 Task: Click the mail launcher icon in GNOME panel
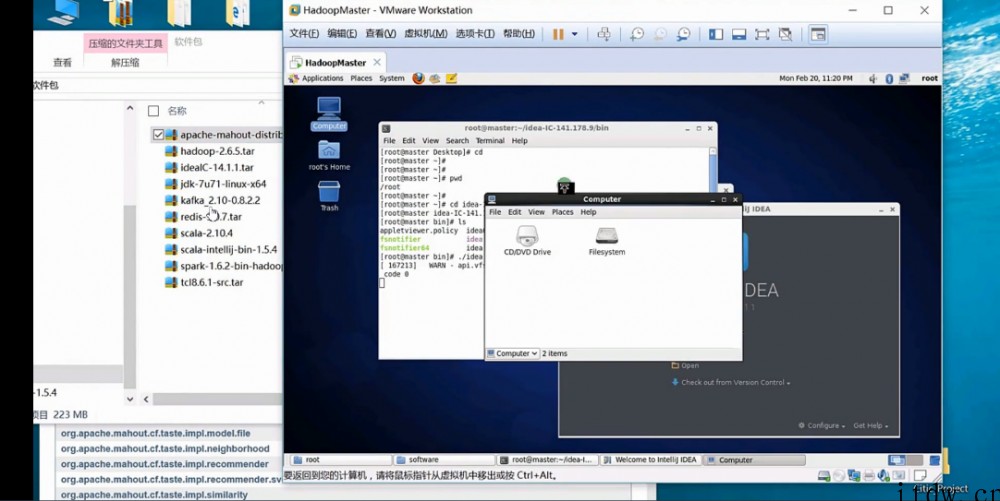pyautogui.click(x=435, y=78)
